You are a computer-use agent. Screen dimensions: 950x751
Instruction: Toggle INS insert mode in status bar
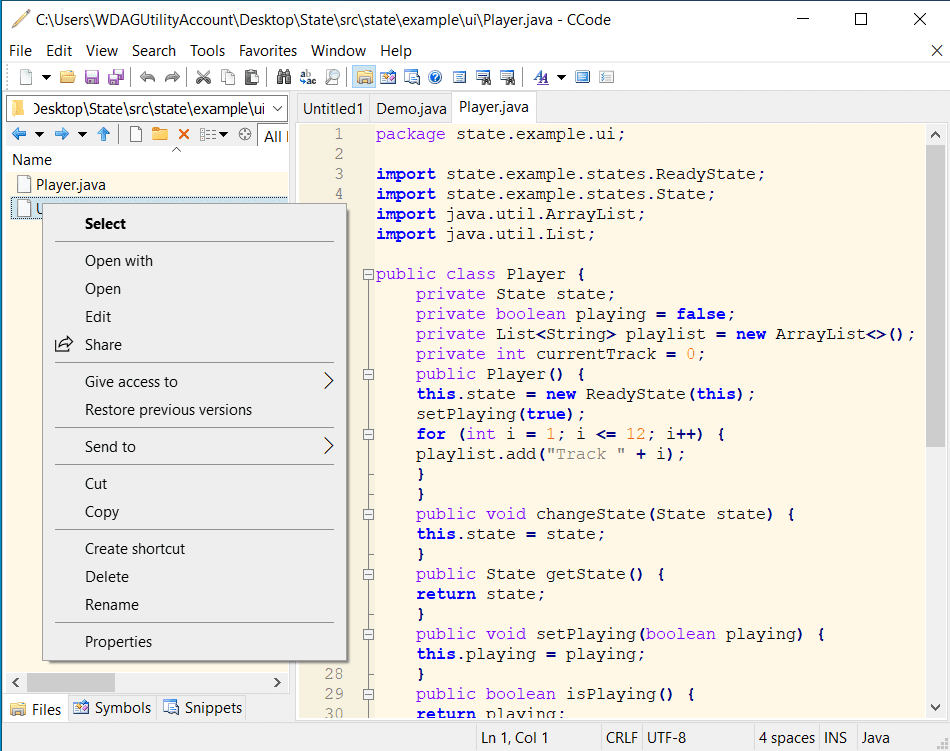click(835, 738)
